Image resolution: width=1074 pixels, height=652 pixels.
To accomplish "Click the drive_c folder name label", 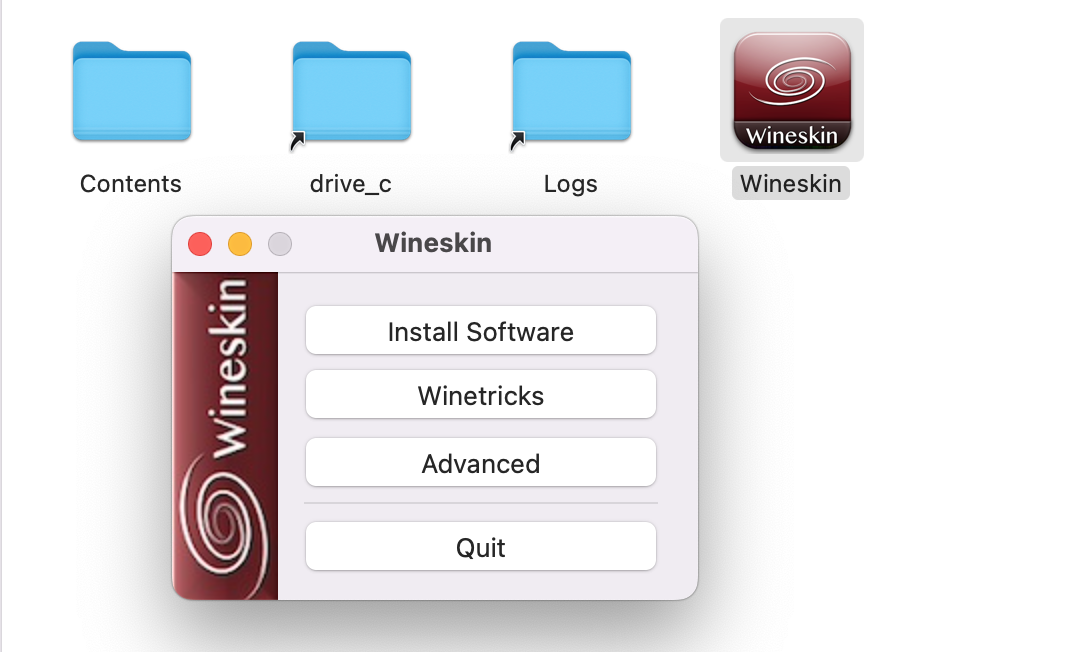I will (x=351, y=183).
